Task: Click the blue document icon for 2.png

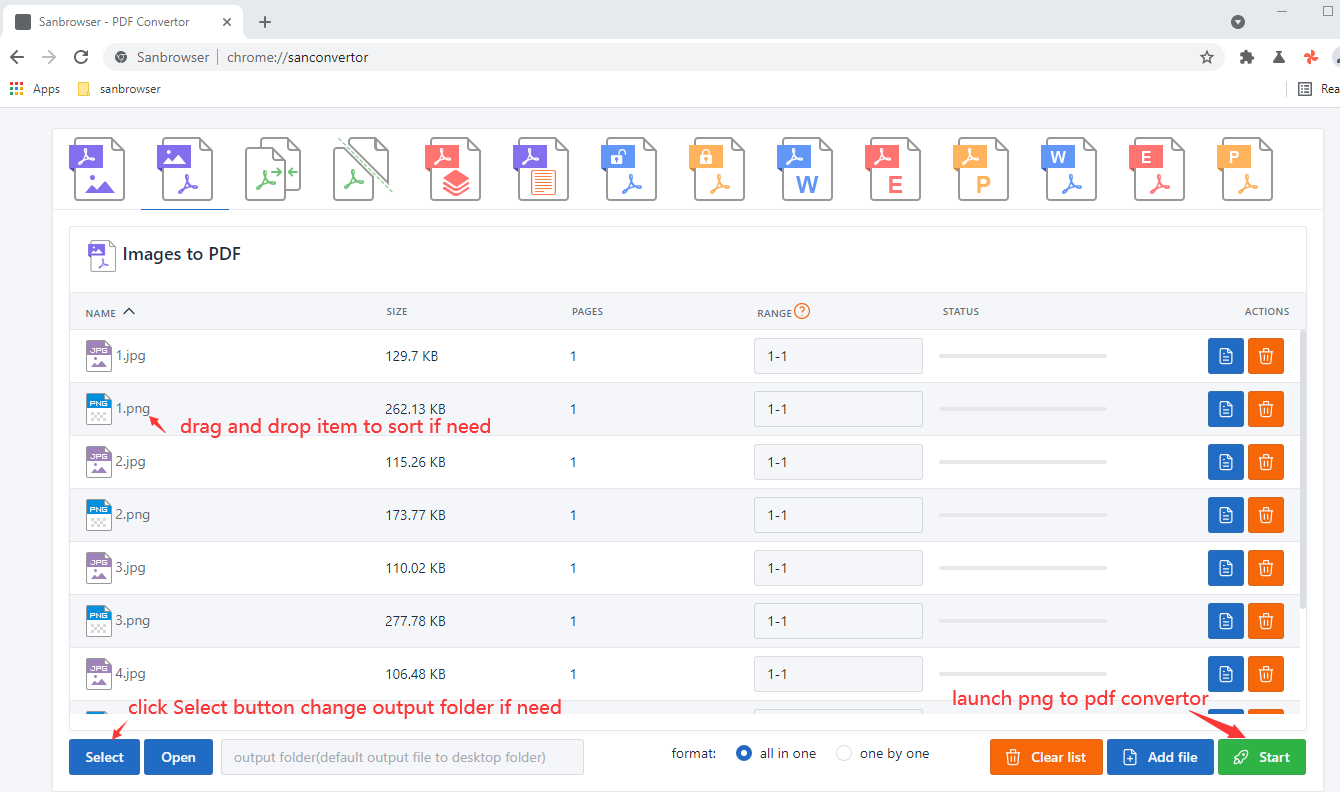Action: pos(1225,515)
